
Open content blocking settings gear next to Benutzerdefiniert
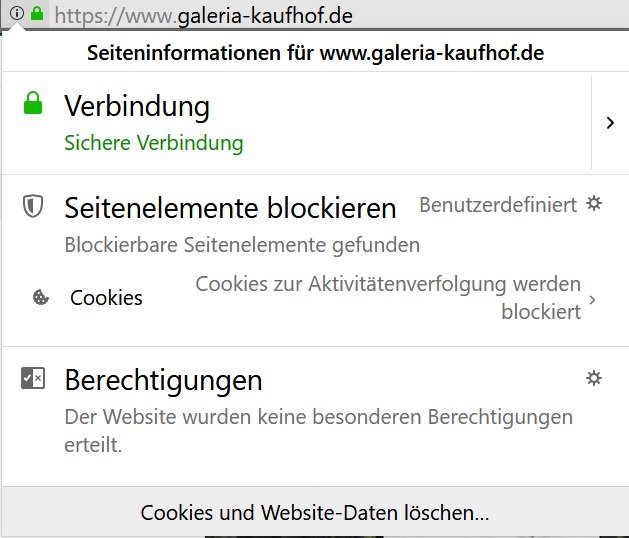[x=594, y=204]
